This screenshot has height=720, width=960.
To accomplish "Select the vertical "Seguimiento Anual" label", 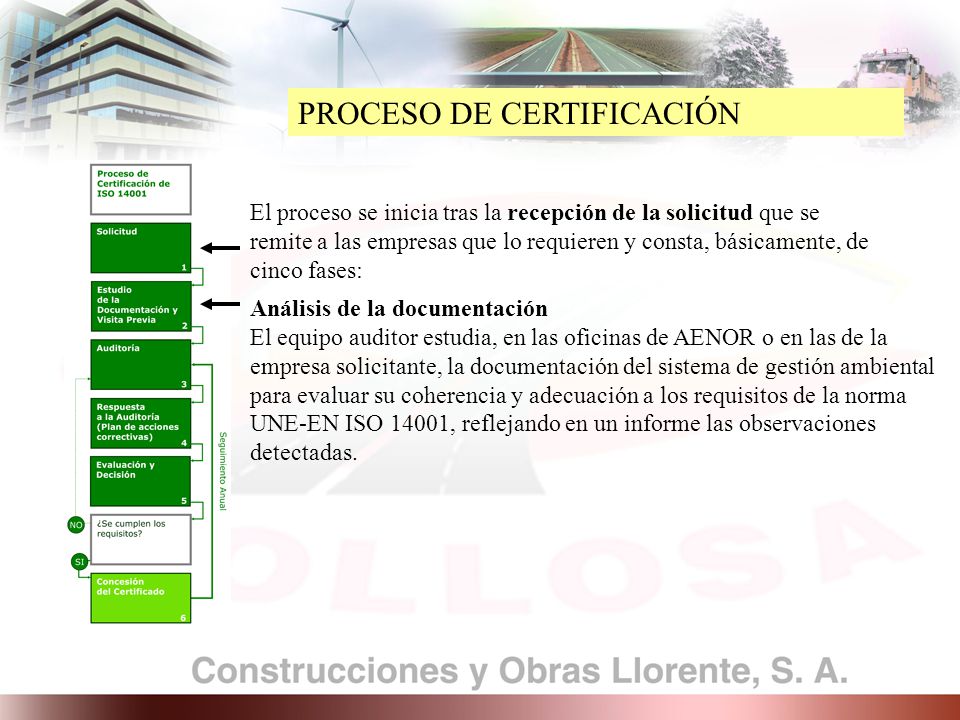I will tap(223, 471).
